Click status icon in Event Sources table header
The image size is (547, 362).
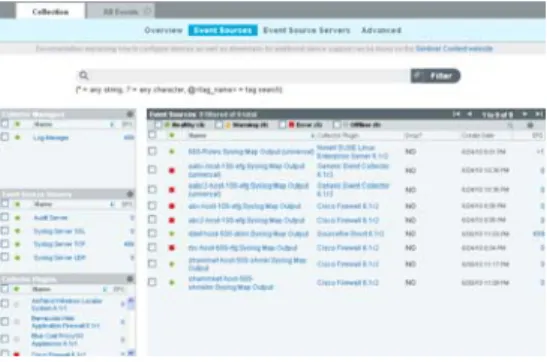(171, 135)
